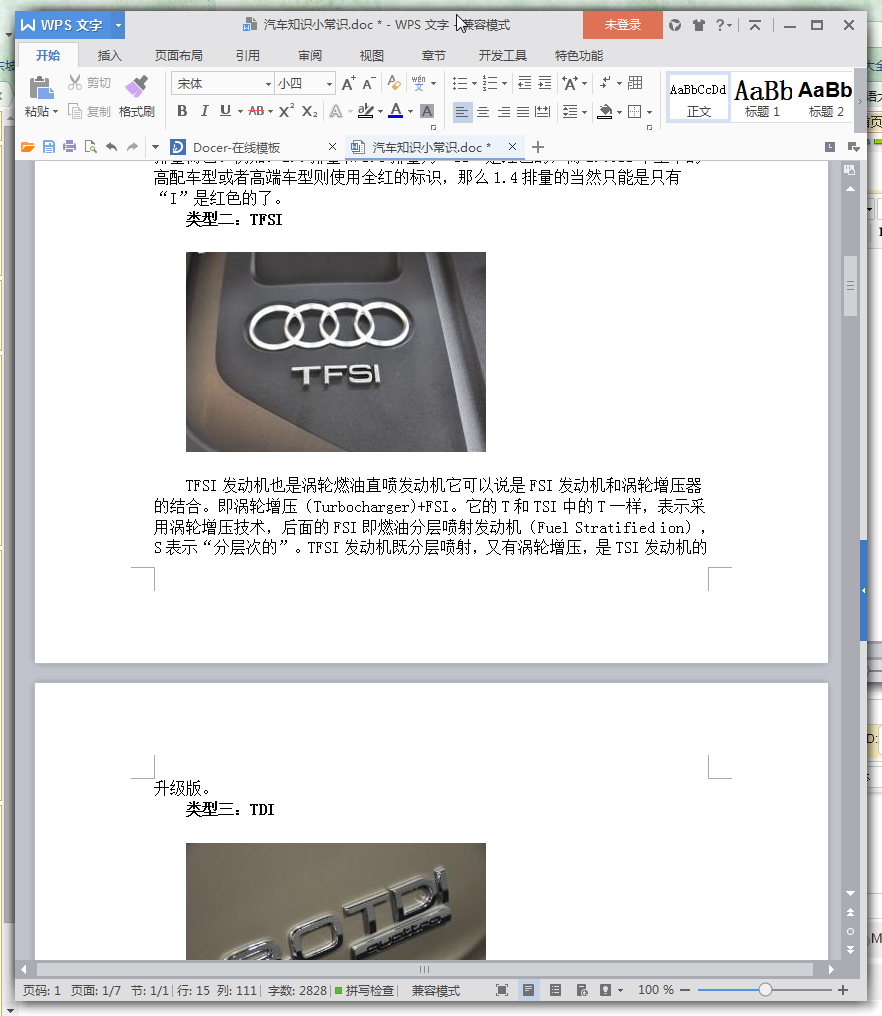Click the zoom slider handle

click(765, 989)
